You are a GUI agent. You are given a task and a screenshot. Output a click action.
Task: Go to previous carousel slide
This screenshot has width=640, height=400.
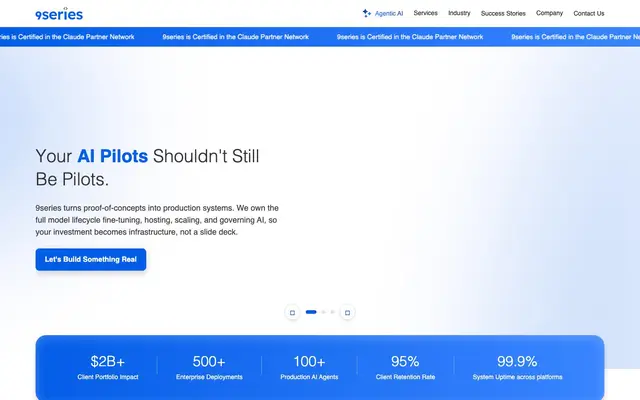pos(292,313)
